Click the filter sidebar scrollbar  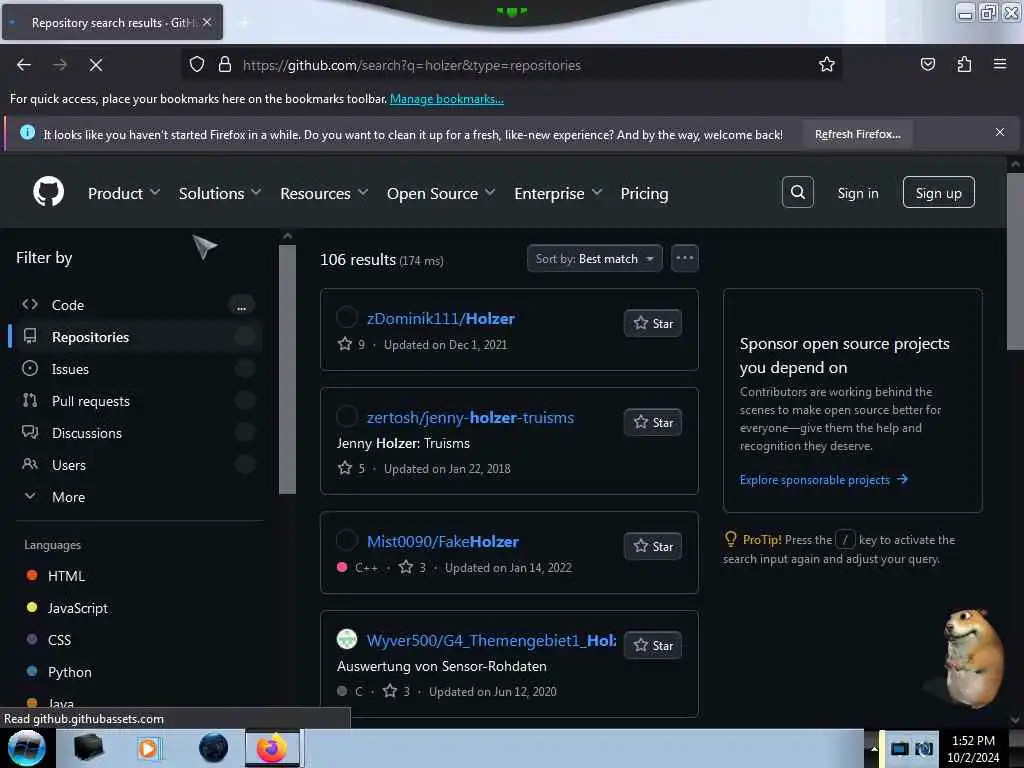287,370
